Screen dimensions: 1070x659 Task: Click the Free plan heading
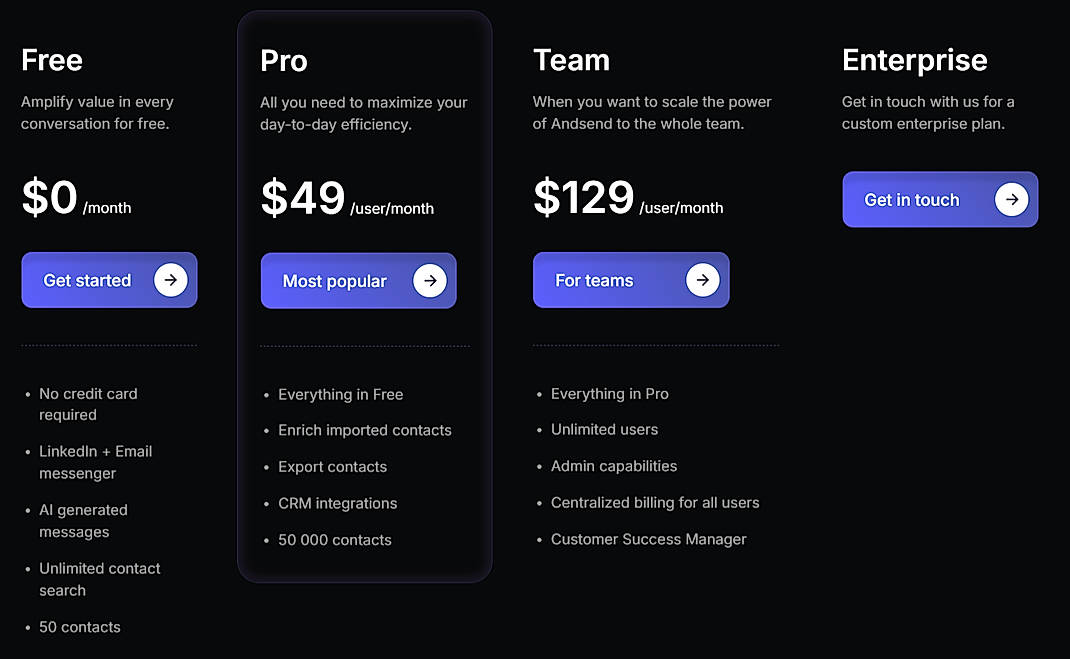(51, 60)
